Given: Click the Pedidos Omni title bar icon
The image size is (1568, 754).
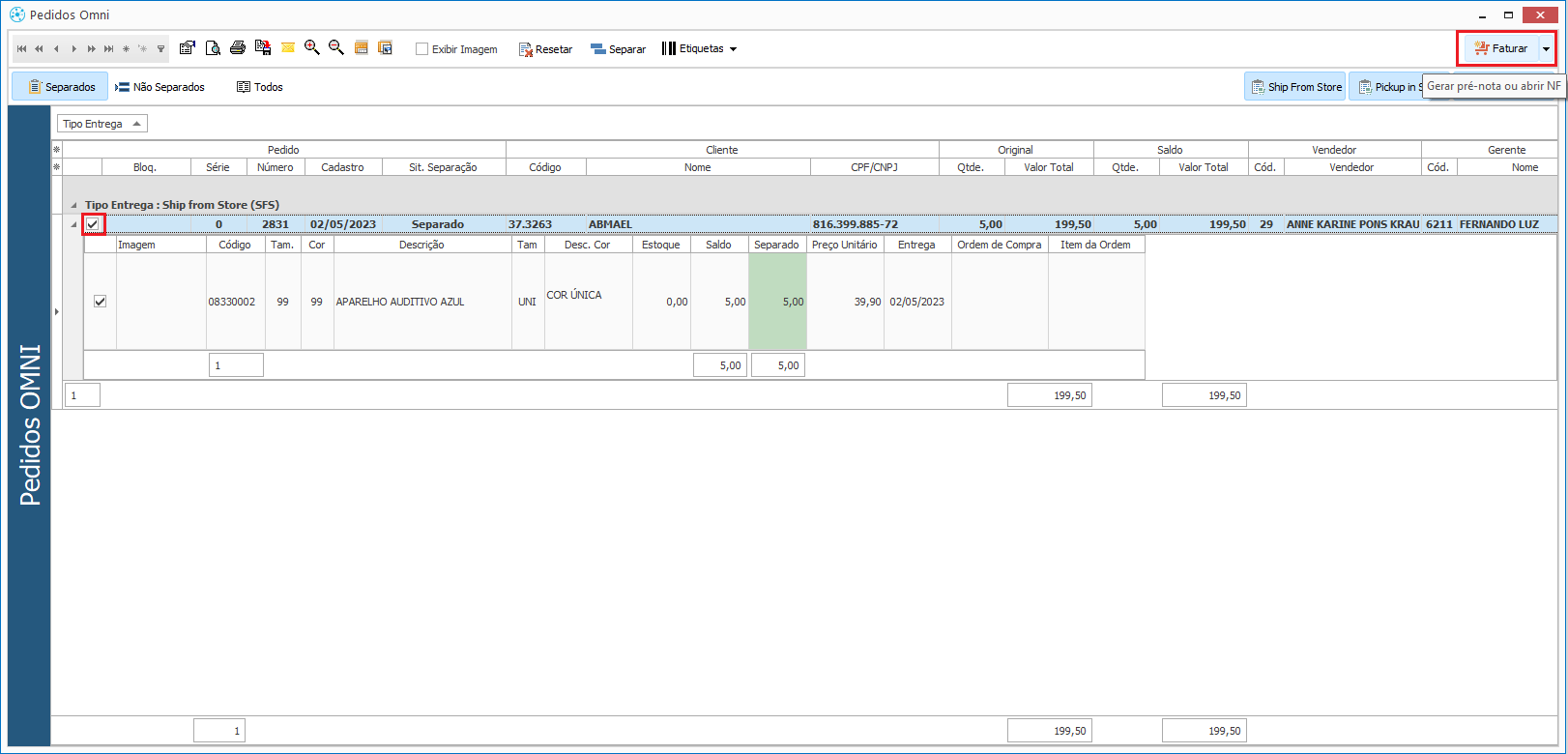Looking at the screenshot, I should coord(17,14).
